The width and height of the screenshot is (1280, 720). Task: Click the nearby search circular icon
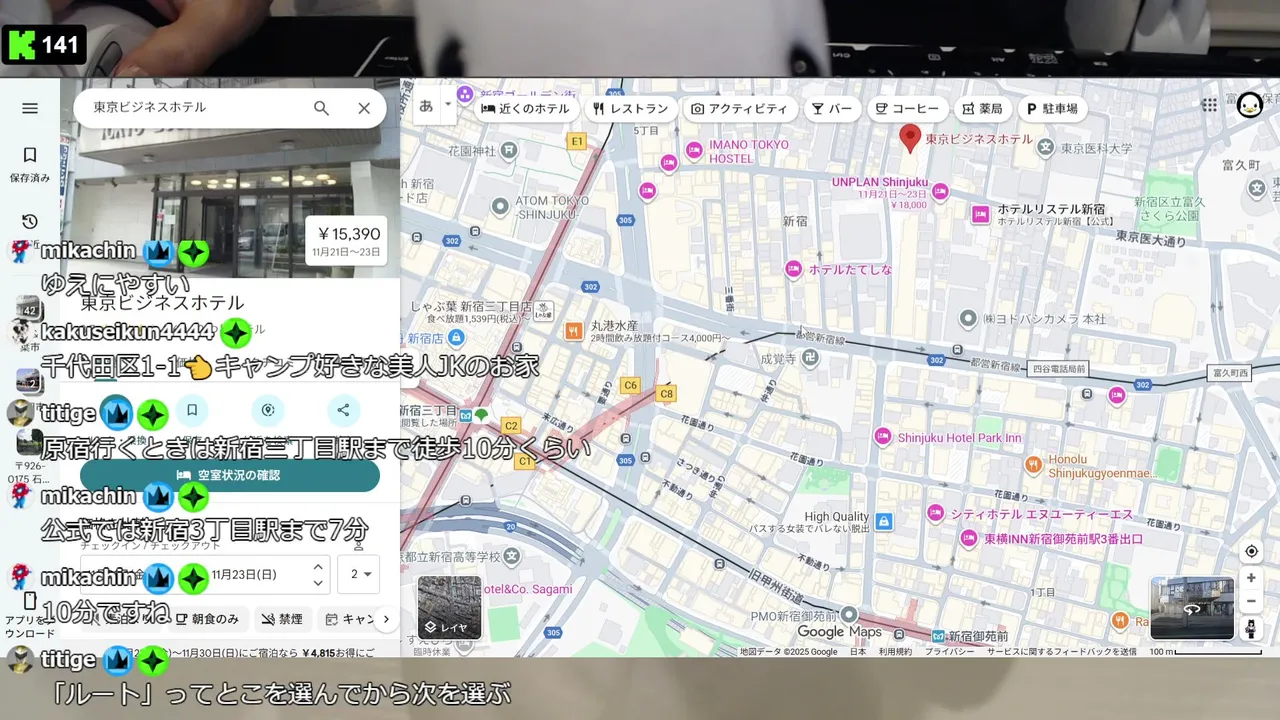267,409
